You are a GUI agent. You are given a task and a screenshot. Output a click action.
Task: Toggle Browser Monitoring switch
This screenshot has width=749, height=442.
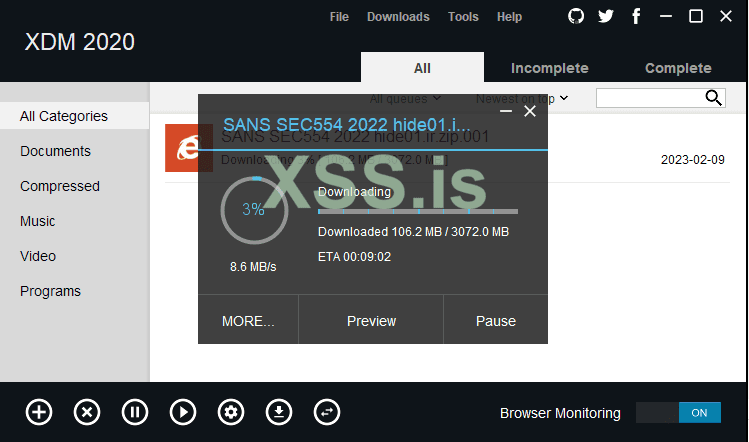(x=678, y=412)
